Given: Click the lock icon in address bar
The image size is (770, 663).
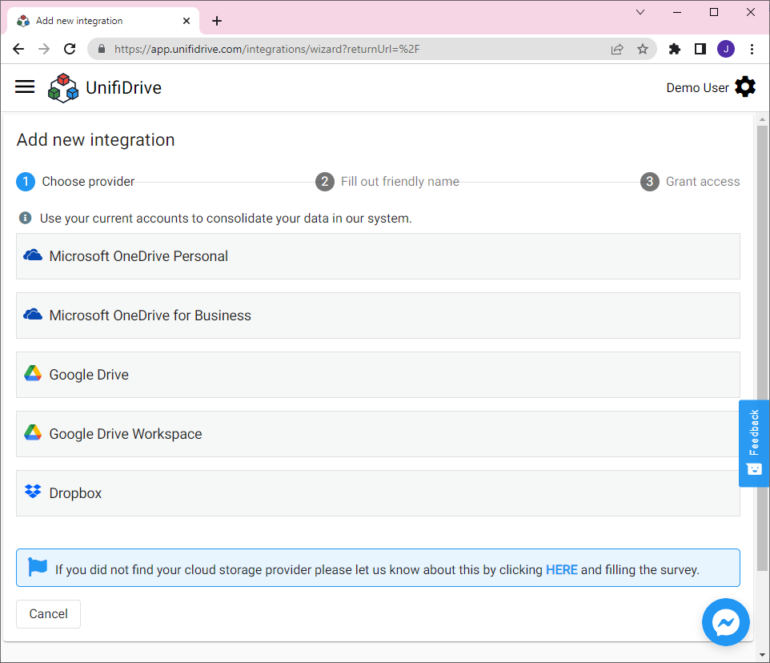Looking at the screenshot, I should coord(102,49).
